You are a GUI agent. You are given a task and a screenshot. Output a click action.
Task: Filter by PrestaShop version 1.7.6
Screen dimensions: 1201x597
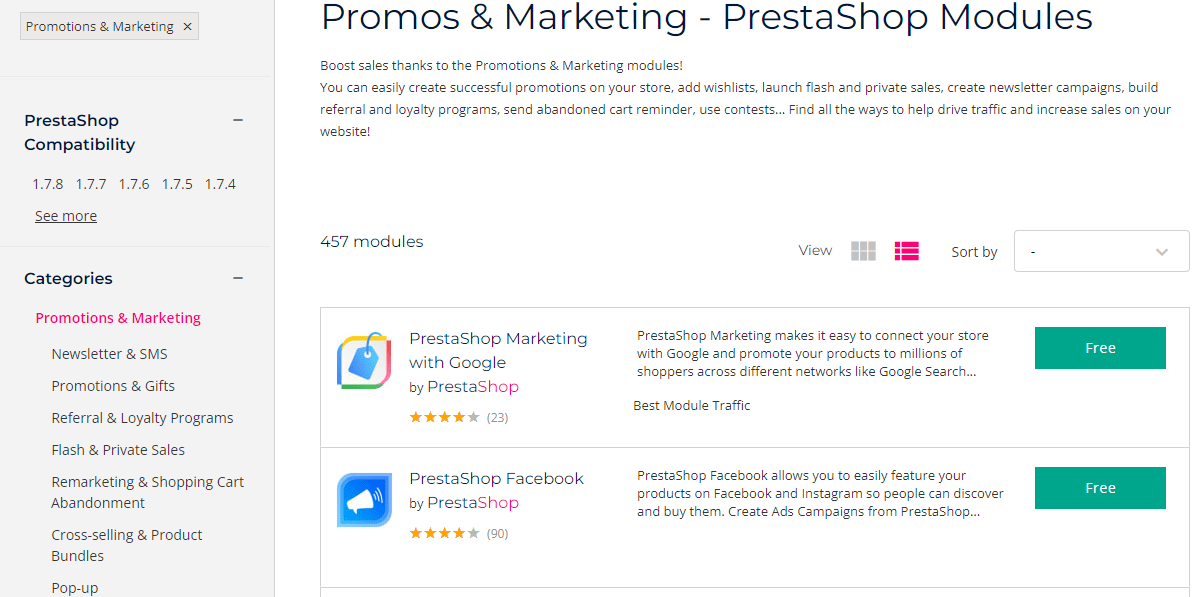pos(134,184)
